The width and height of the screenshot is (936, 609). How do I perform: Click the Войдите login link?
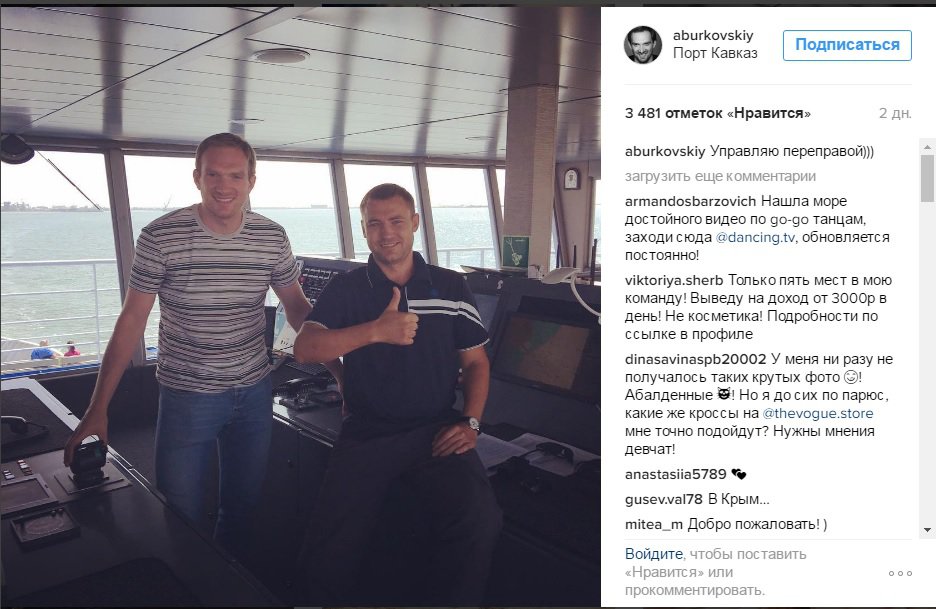pyautogui.click(x=654, y=554)
